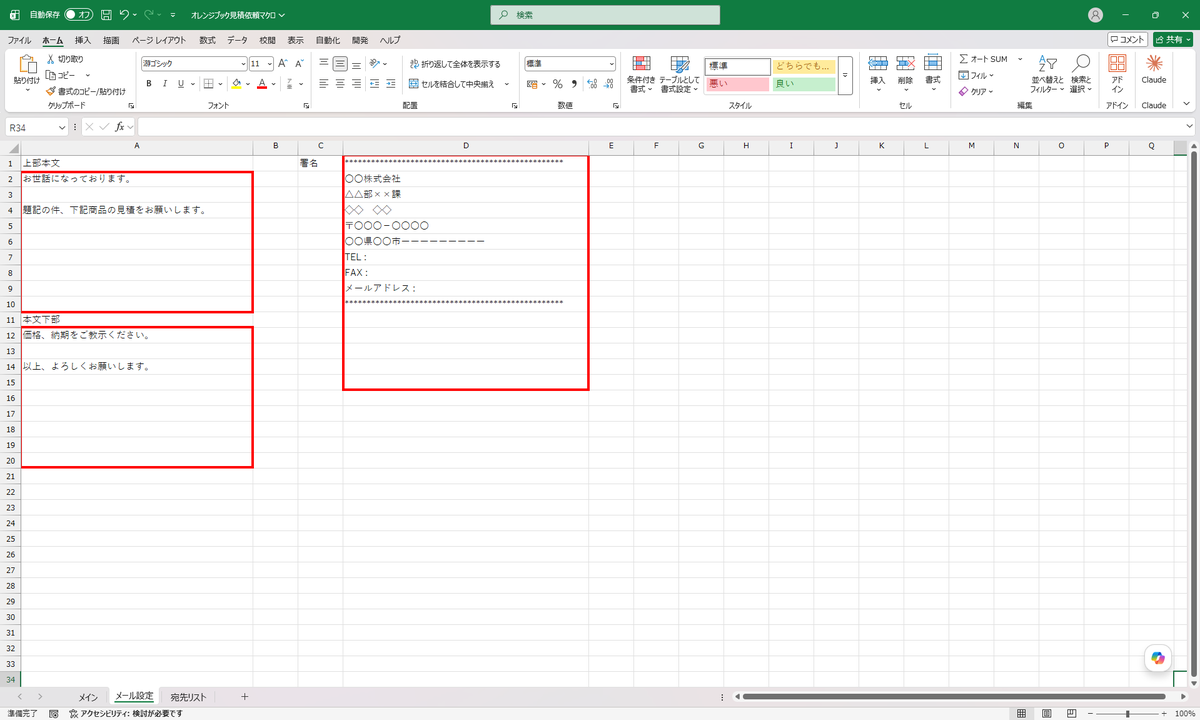Expand merge and center (セルを結合して中央揃え) options
The height and width of the screenshot is (720, 1200).
pyautogui.click(x=507, y=84)
